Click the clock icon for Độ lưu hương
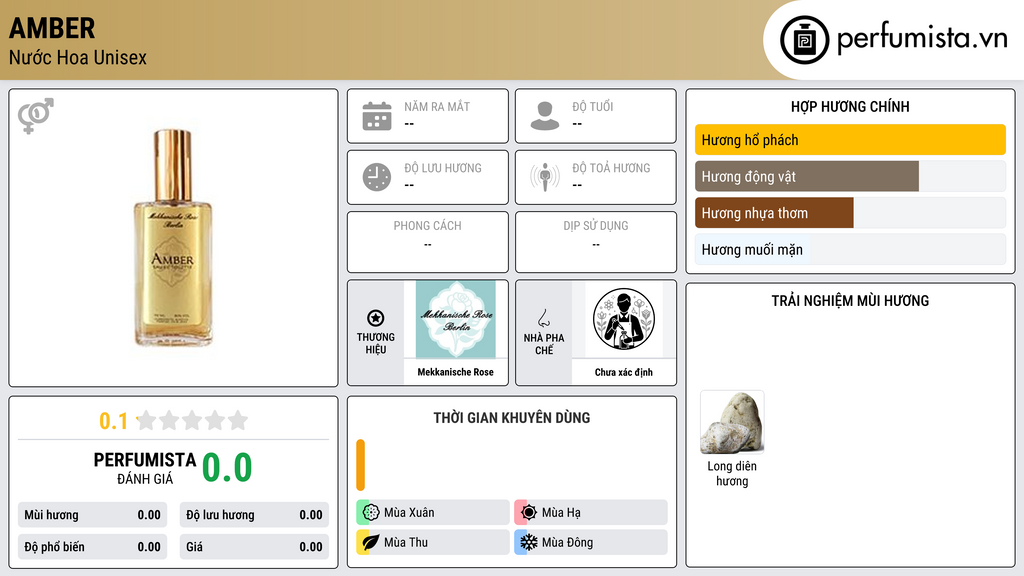 tap(377, 177)
